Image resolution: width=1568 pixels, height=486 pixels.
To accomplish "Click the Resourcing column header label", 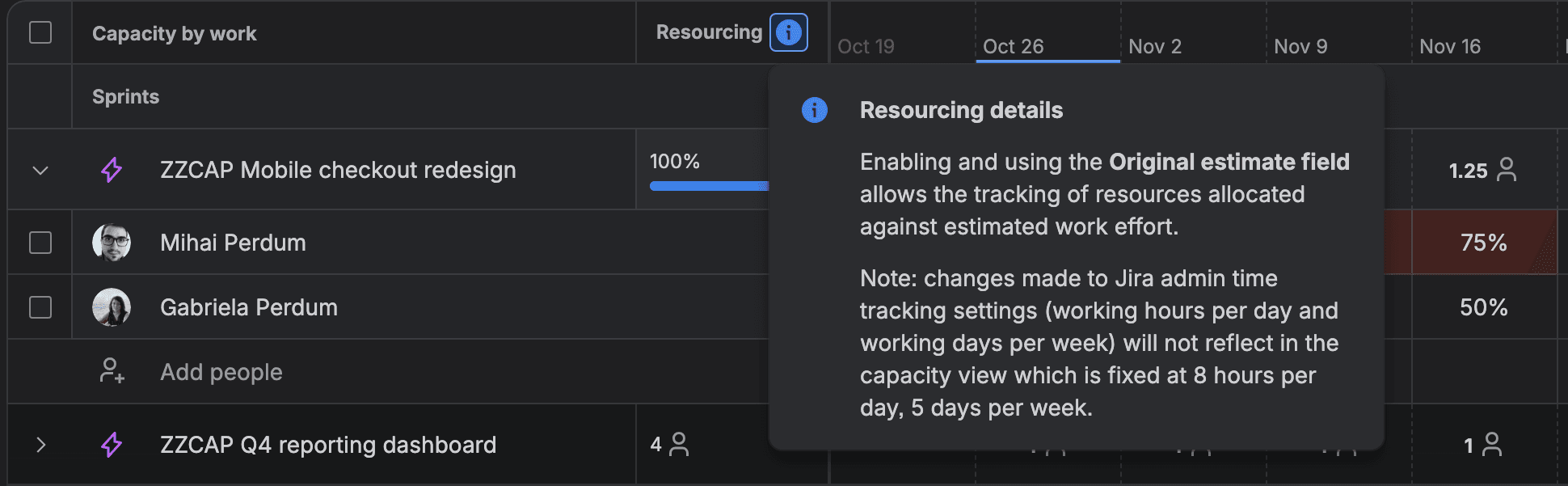I will pyautogui.click(x=709, y=32).
